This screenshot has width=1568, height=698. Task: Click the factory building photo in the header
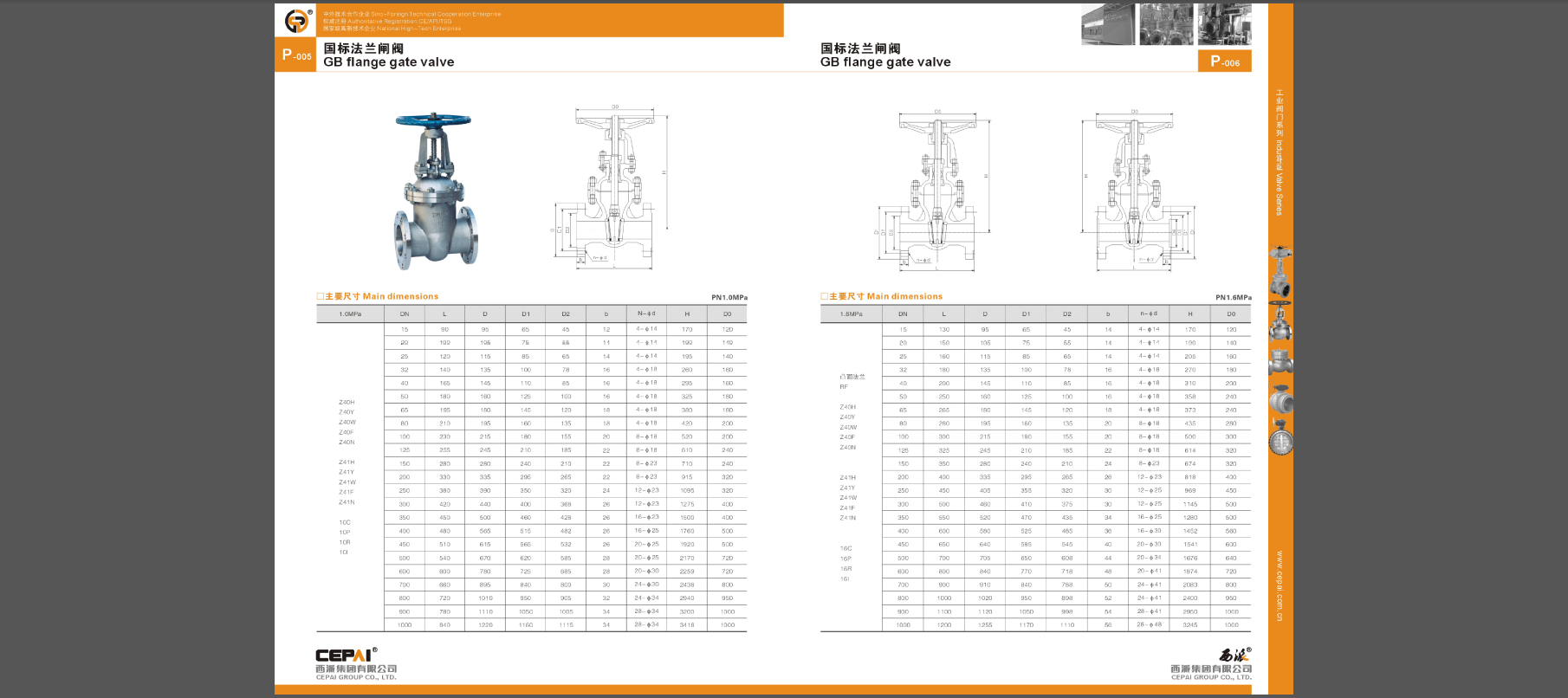click(x=1108, y=24)
